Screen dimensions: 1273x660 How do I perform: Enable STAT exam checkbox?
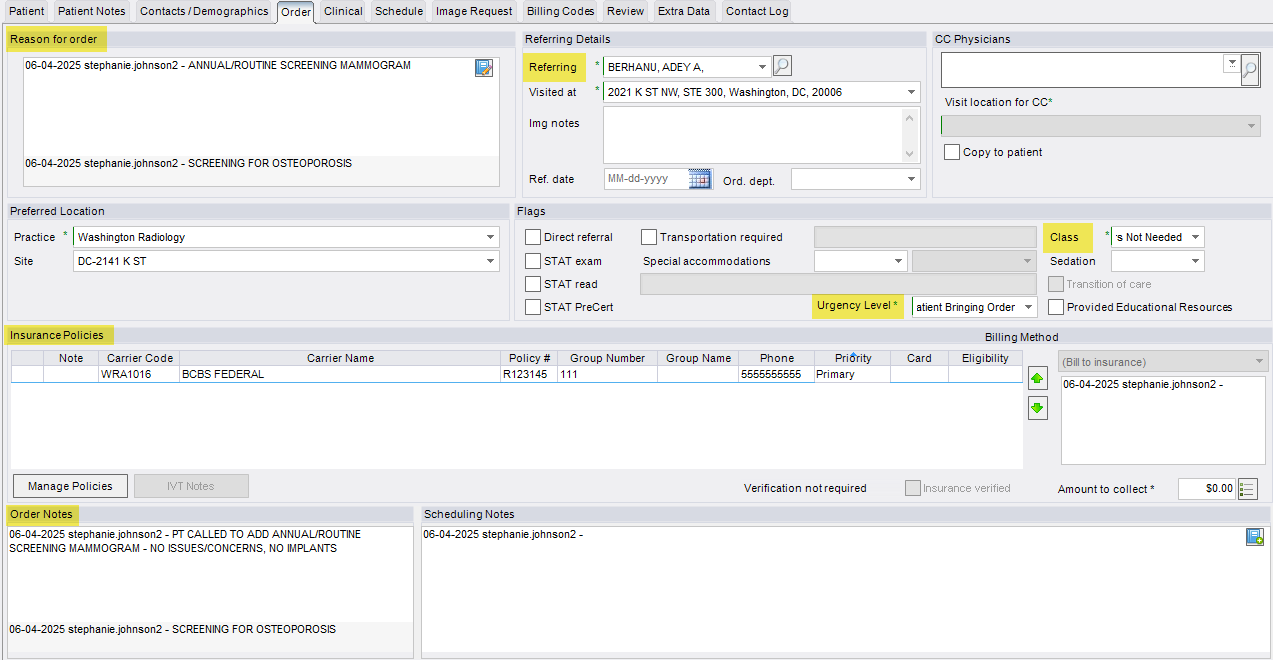(x=533, y=261)
